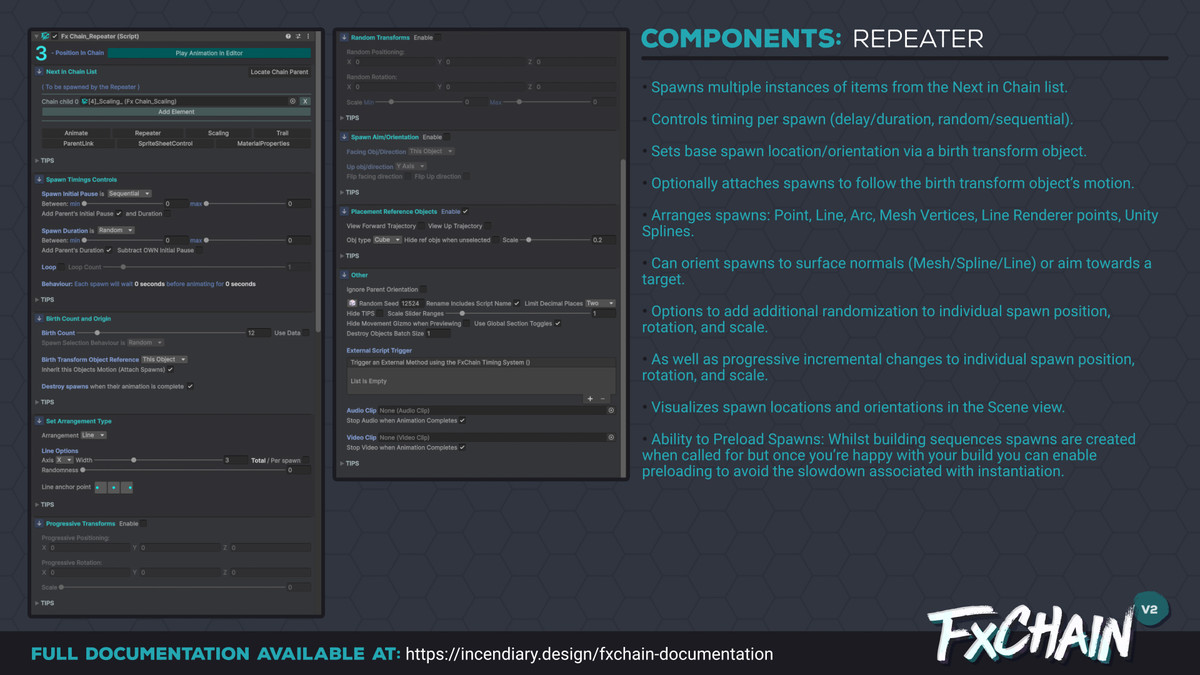
Task: Click the Animate chain type button
Action: point(76,133)
